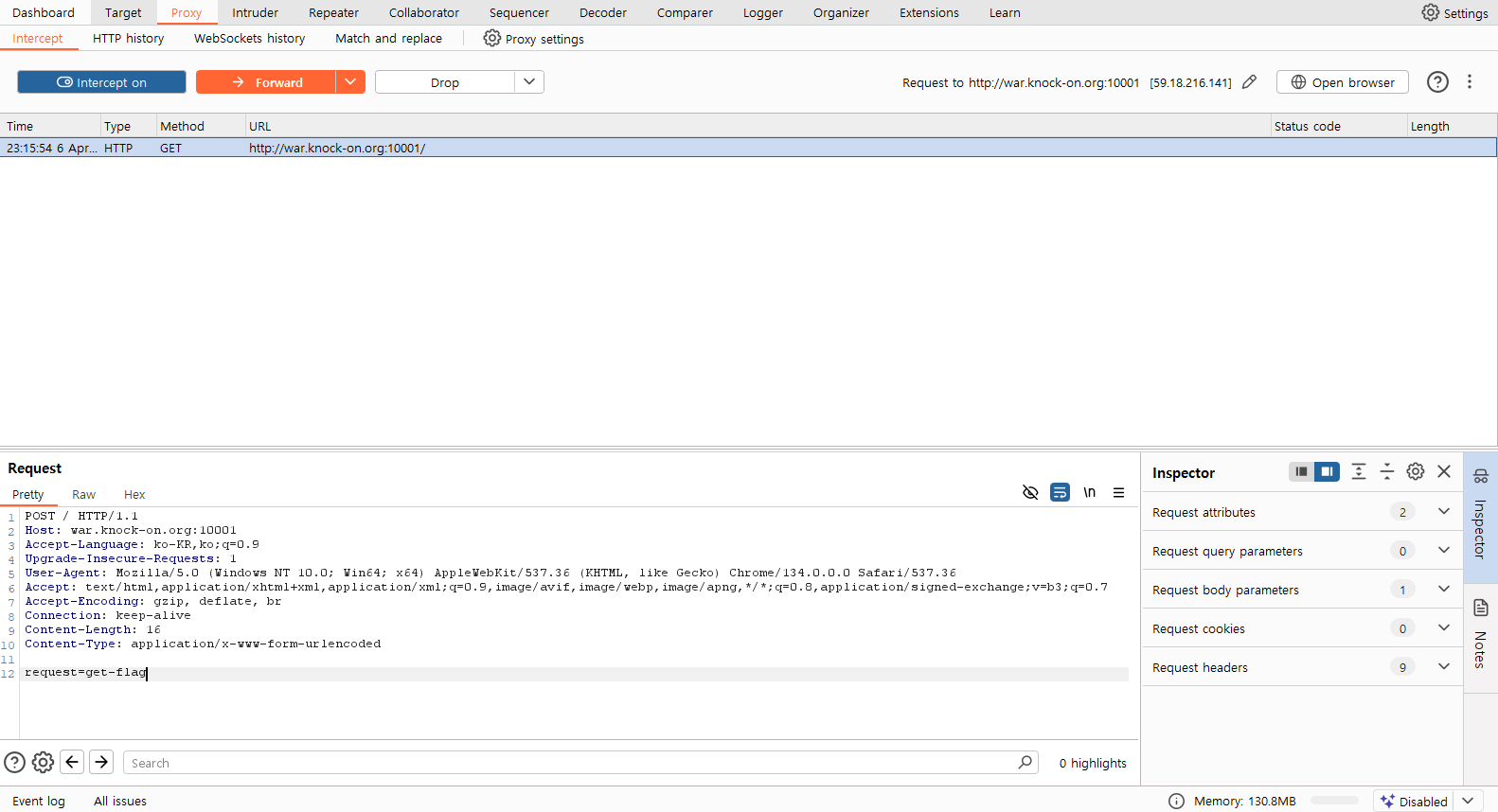This screenshot has width=1498, height=812.
Task: Go to previous search match arrow
Action: 72,762
